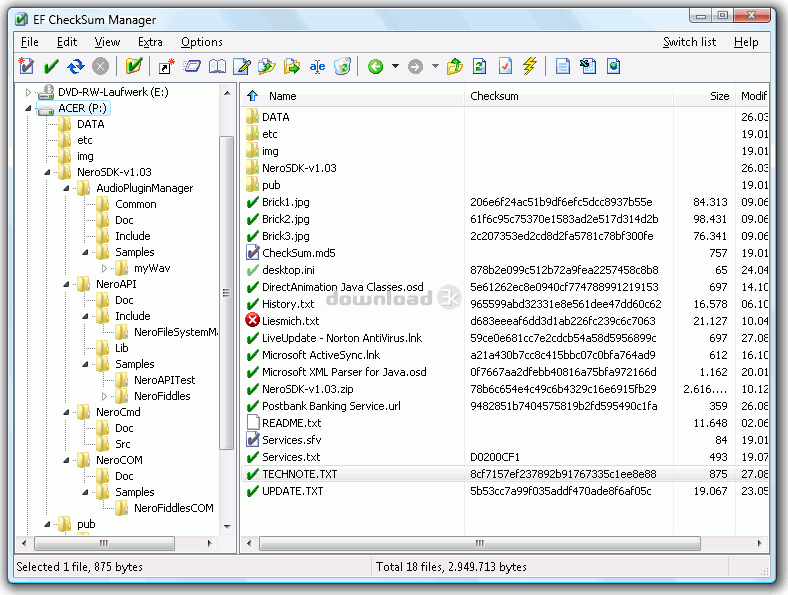Sort by the Checksum column header
The height and width of the screenshot is (595, 788).
pyautogui.click(x=568, y=96)
